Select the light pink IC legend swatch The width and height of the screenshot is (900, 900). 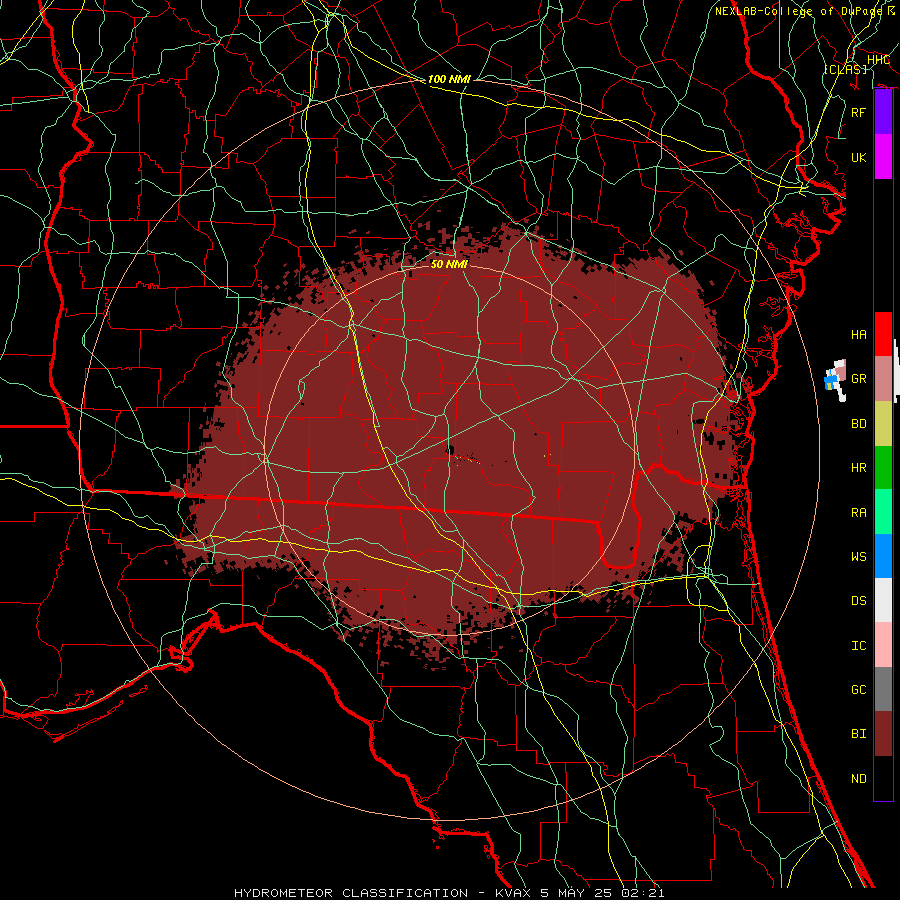(x=883, y=645)
